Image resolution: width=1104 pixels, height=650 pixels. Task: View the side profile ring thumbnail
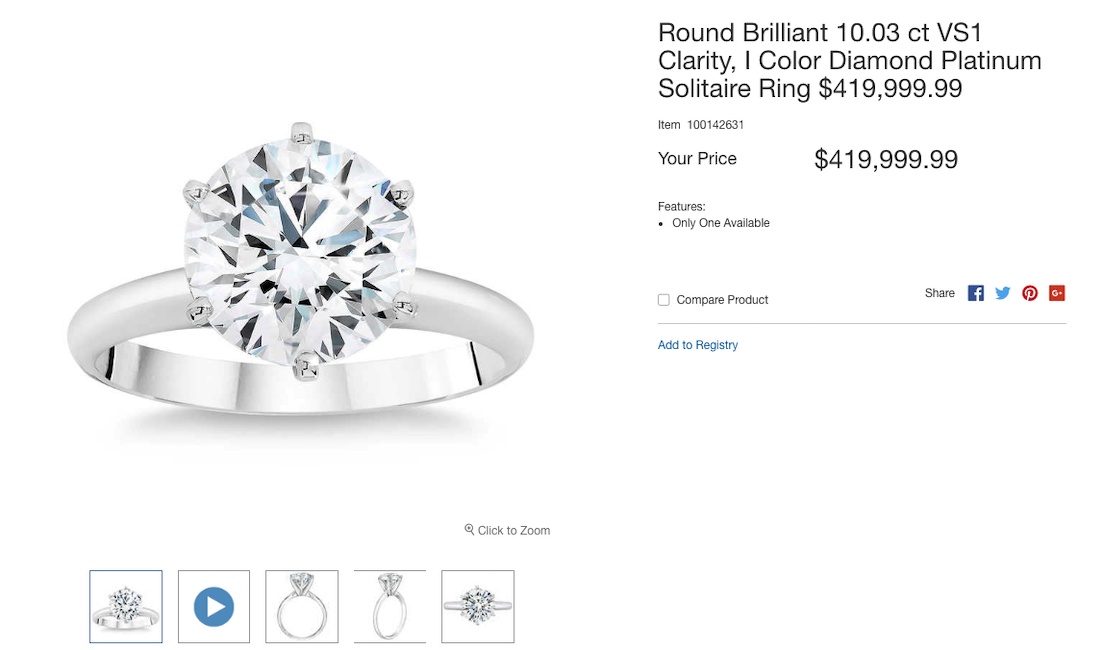tap(390, 606)
